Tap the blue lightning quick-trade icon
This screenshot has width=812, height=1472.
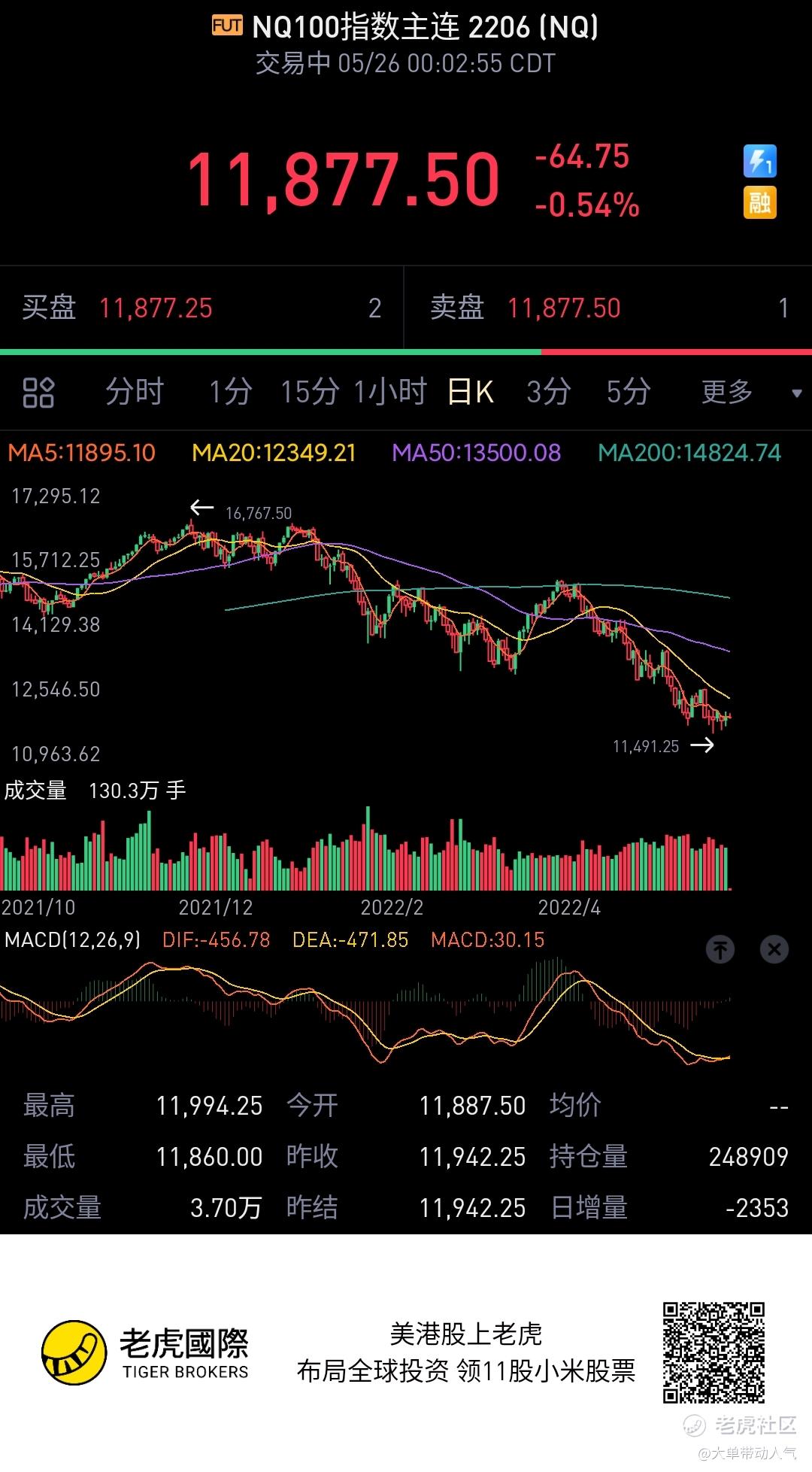[759, 161]
